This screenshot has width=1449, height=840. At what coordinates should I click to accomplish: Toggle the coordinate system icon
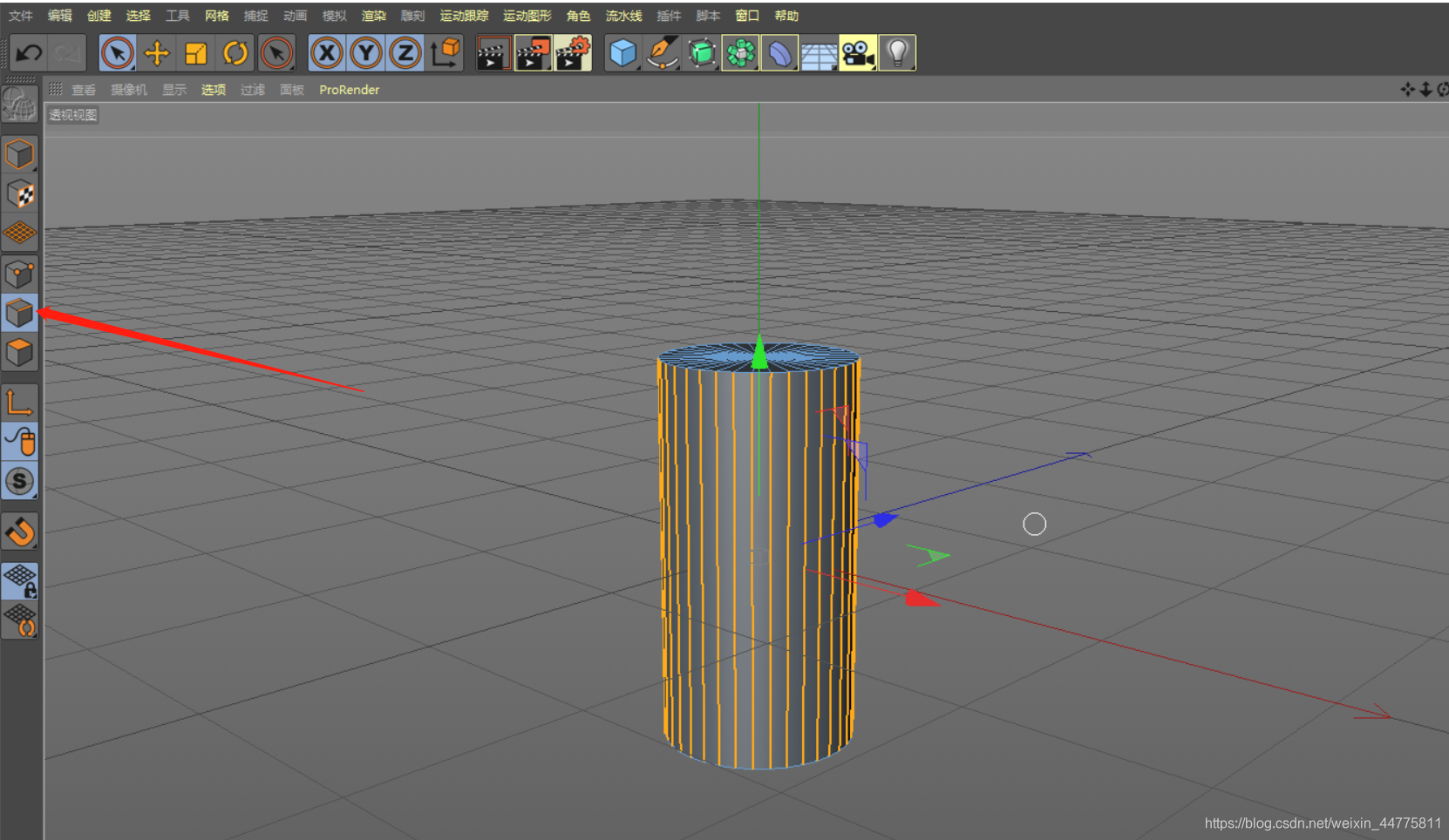click(x=446, y=53)
